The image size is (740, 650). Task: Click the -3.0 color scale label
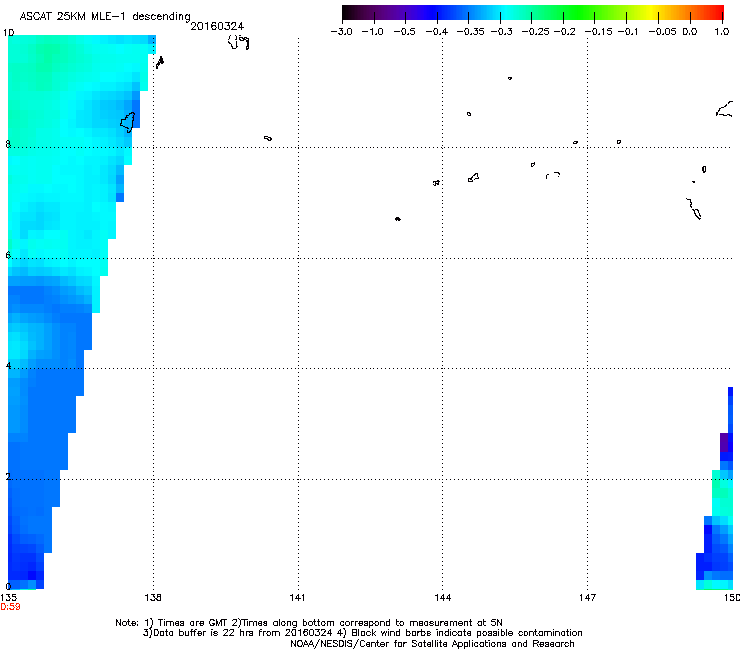coord(341,32)
